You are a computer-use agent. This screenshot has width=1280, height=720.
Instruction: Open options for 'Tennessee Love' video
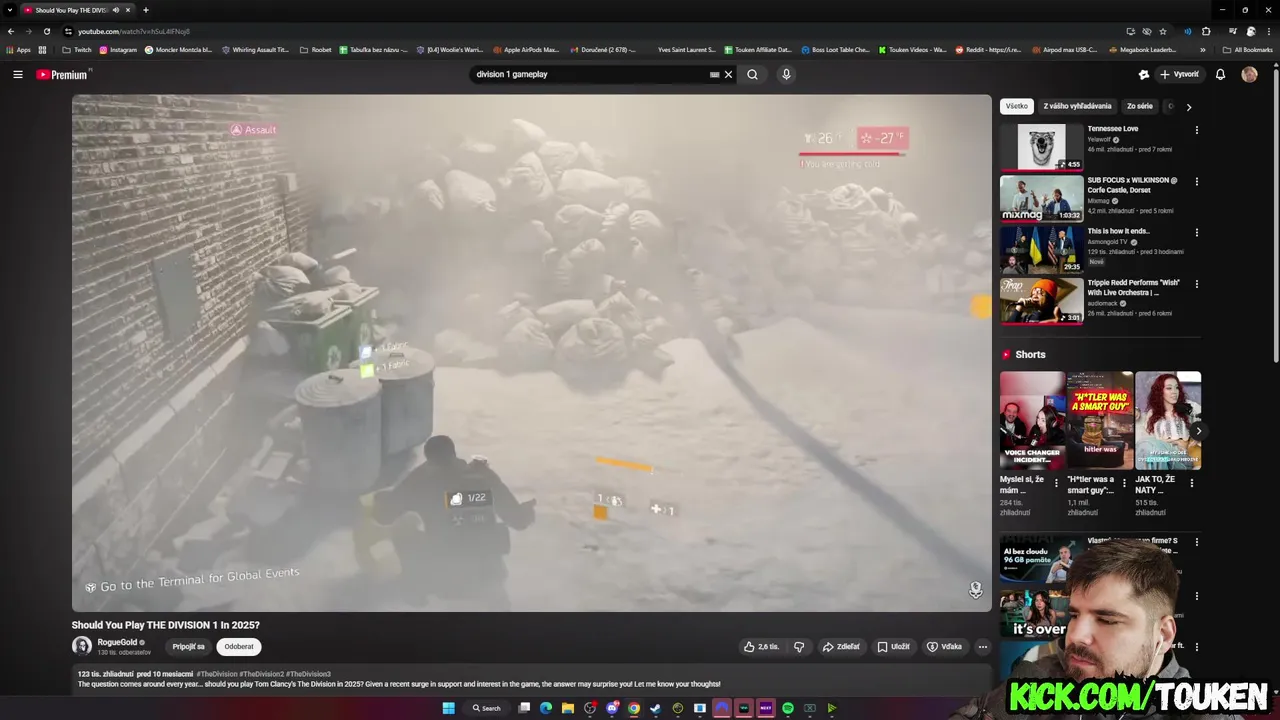click(1196, 130)
